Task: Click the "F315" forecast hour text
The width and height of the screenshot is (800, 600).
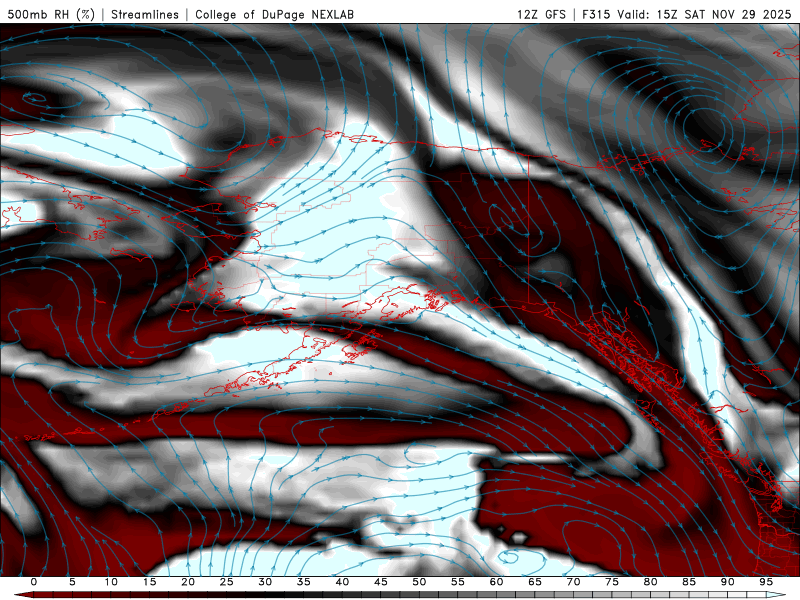Action: point(596,14)
